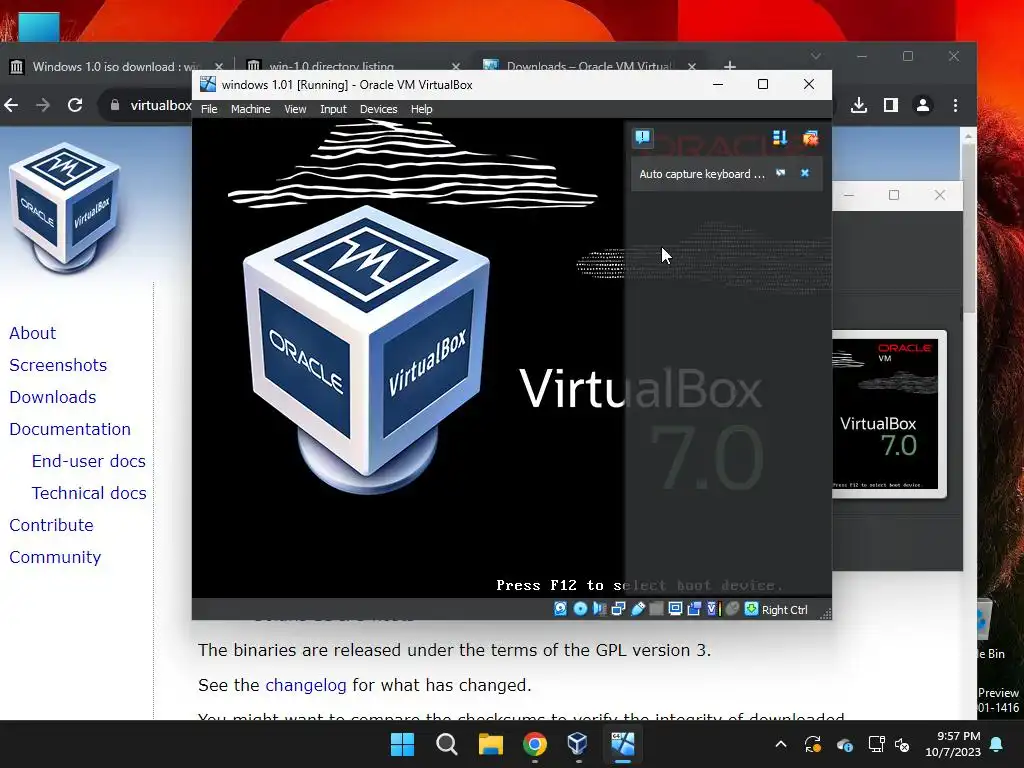This screenshot has height=768, width=1024.
Task: Show hidden system tray icons chevron
Action: tap(781, 744)
